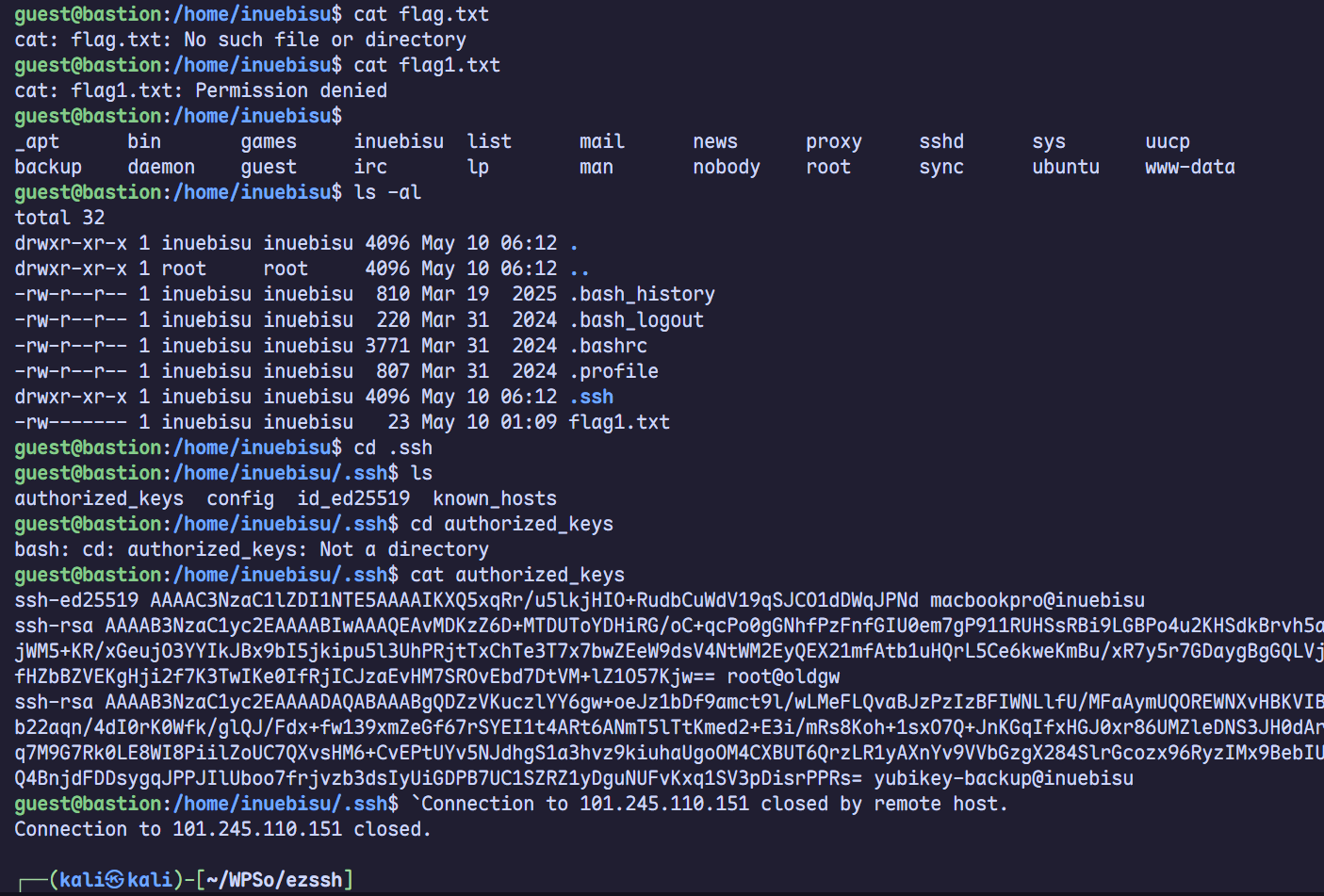Select the 'proxy' completion entry
The image size is (1324, 896).
[834, 141]
